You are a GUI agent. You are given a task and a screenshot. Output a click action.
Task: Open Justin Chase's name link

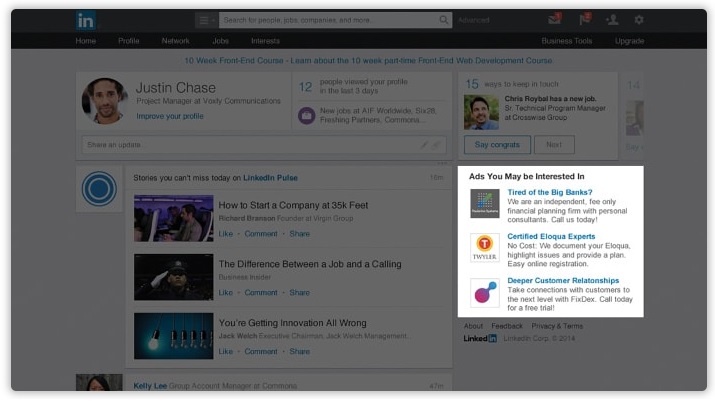click(x=176, y=88)
